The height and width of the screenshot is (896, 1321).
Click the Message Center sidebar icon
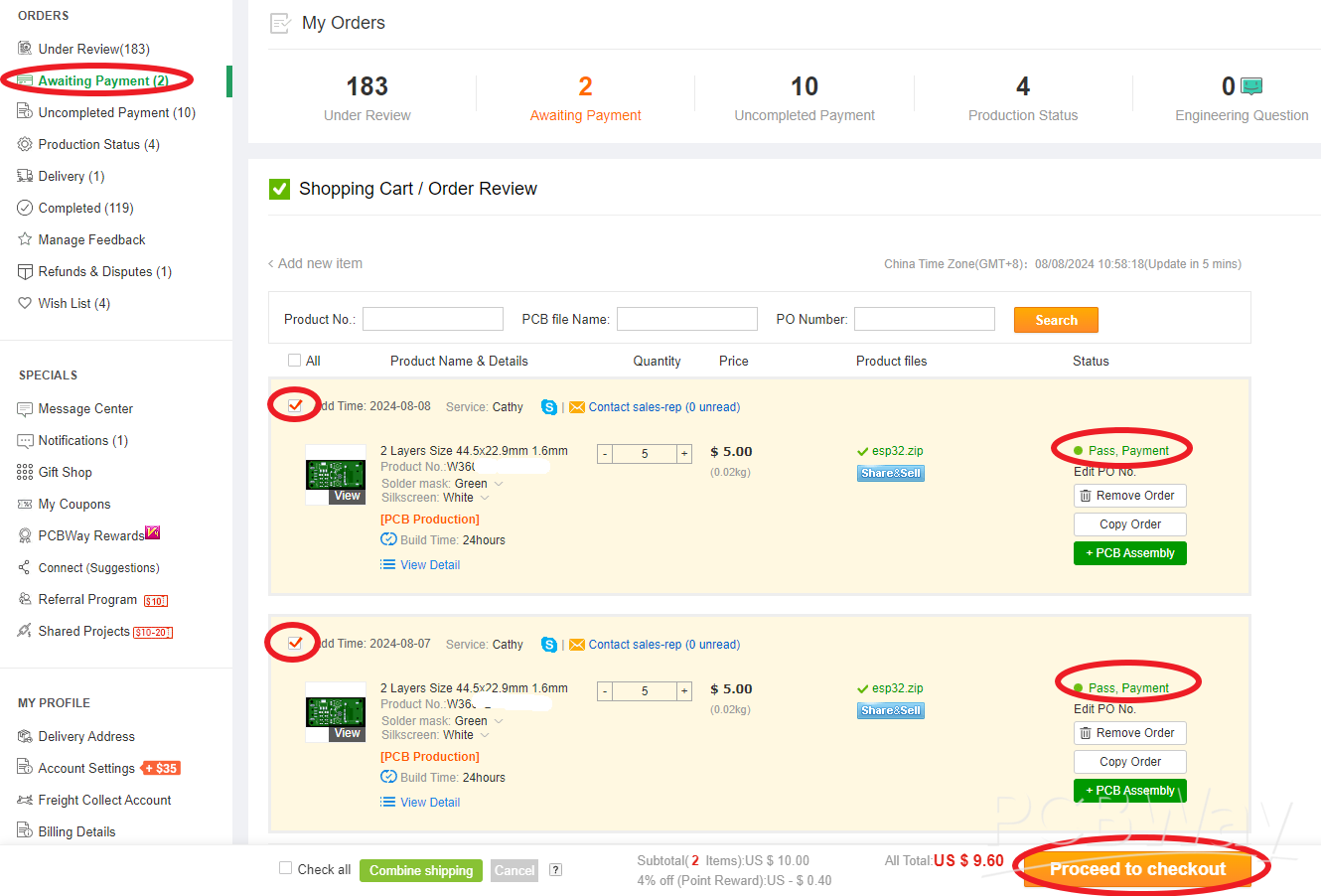tap(25, 409)
